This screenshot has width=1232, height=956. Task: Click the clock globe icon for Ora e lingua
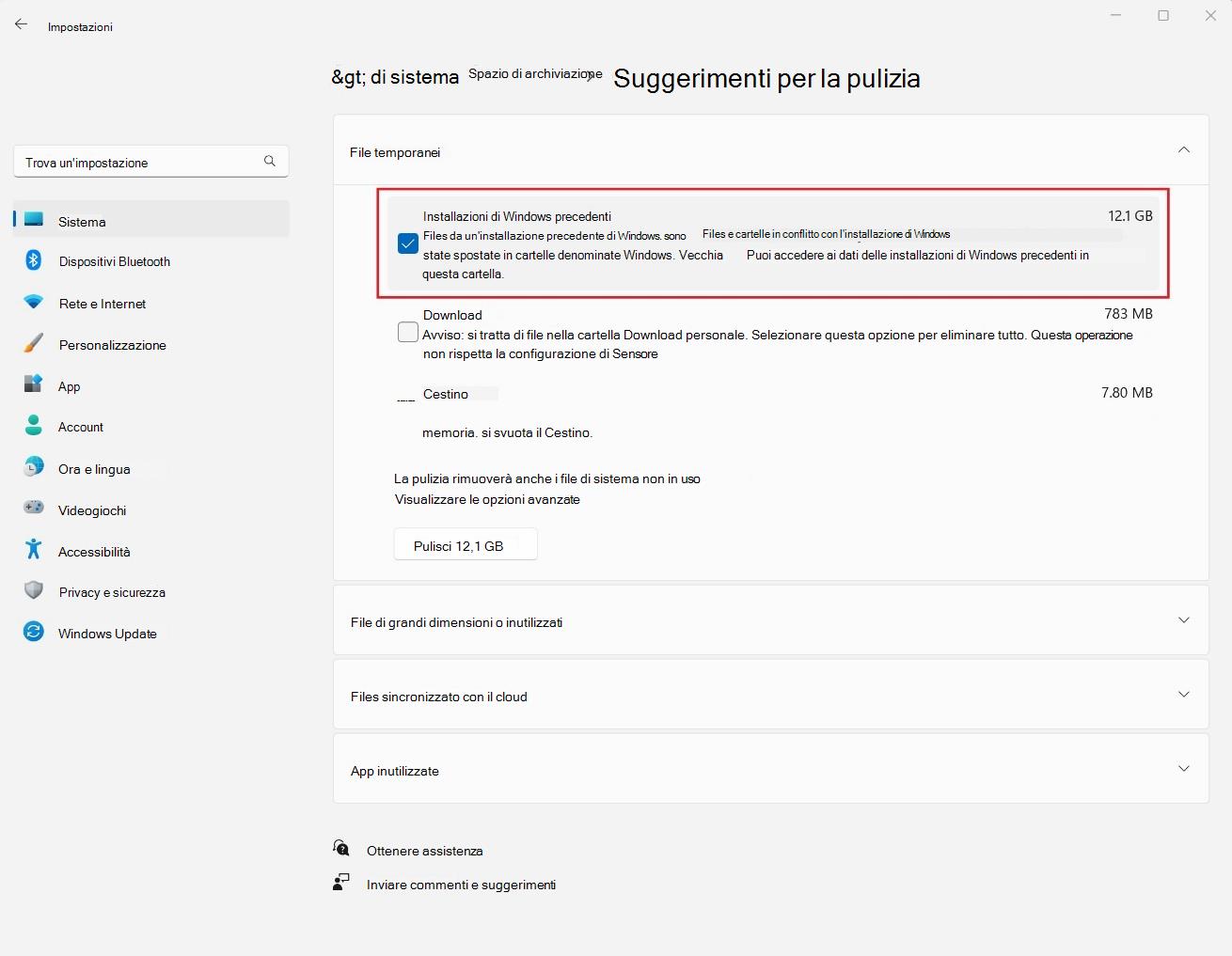pyautogui.click(x=34, y=468)
